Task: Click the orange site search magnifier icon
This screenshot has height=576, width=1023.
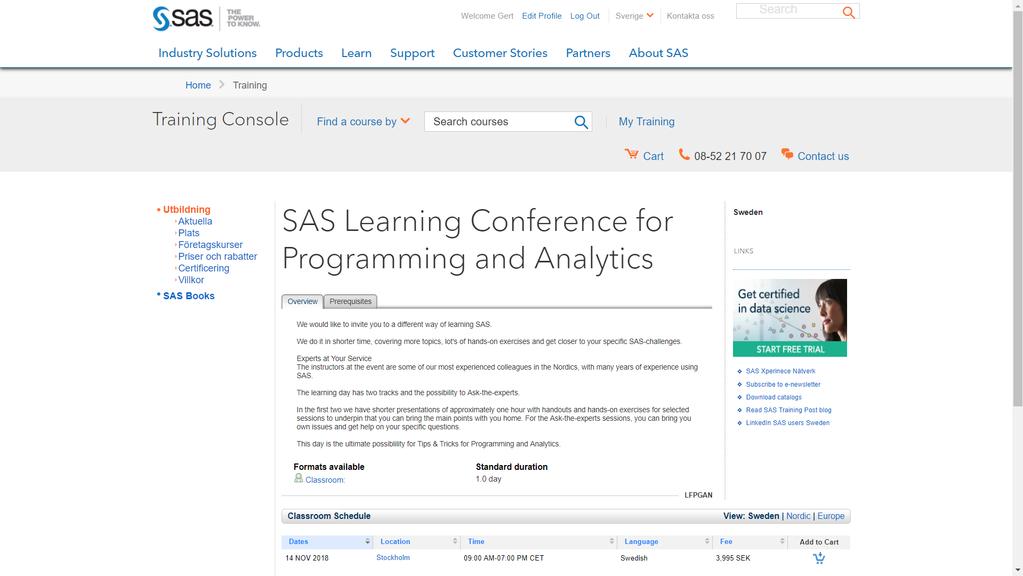Action: coord(848,12)
